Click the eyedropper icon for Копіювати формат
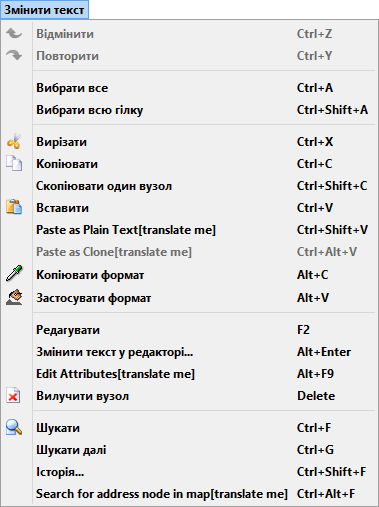This screenshot has width=379, height=507. pyautogui.click(x=14, y=273)
